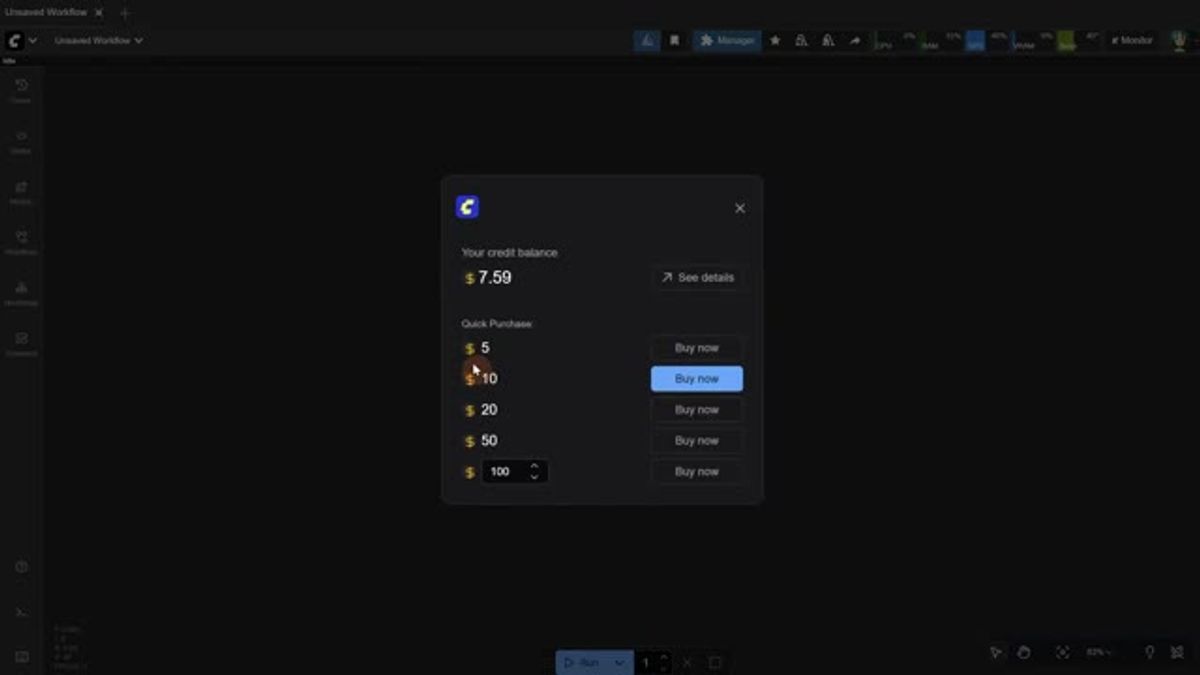Adjust batch count stepper arrows beside Run
The height and width of the screenshot is (675, 1200).
(x=665, y=662)
